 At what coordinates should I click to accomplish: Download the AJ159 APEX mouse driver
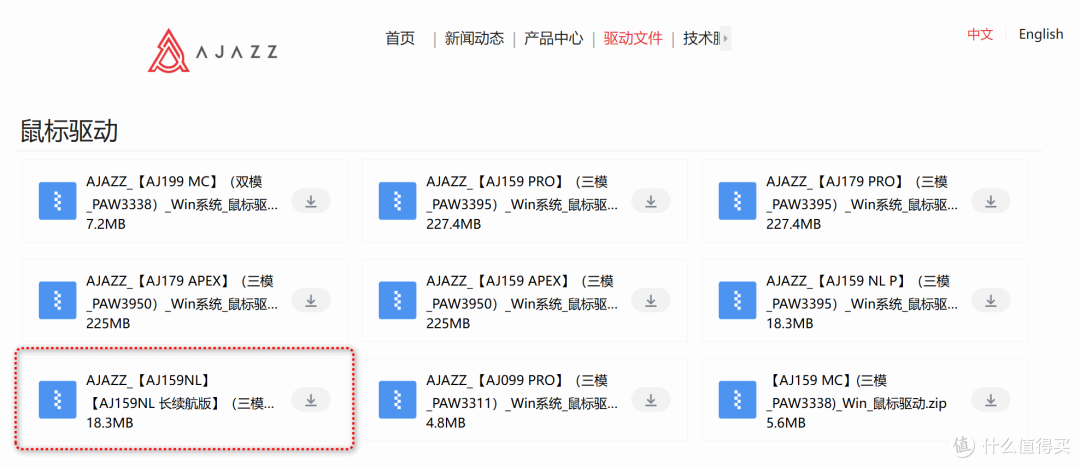(x=651, y=301)
